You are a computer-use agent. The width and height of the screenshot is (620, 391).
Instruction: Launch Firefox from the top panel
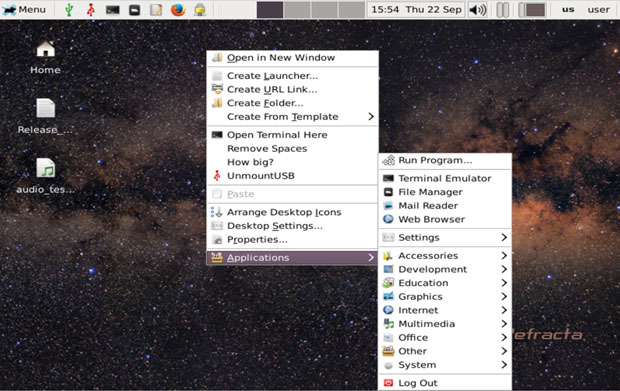(178, 9)
